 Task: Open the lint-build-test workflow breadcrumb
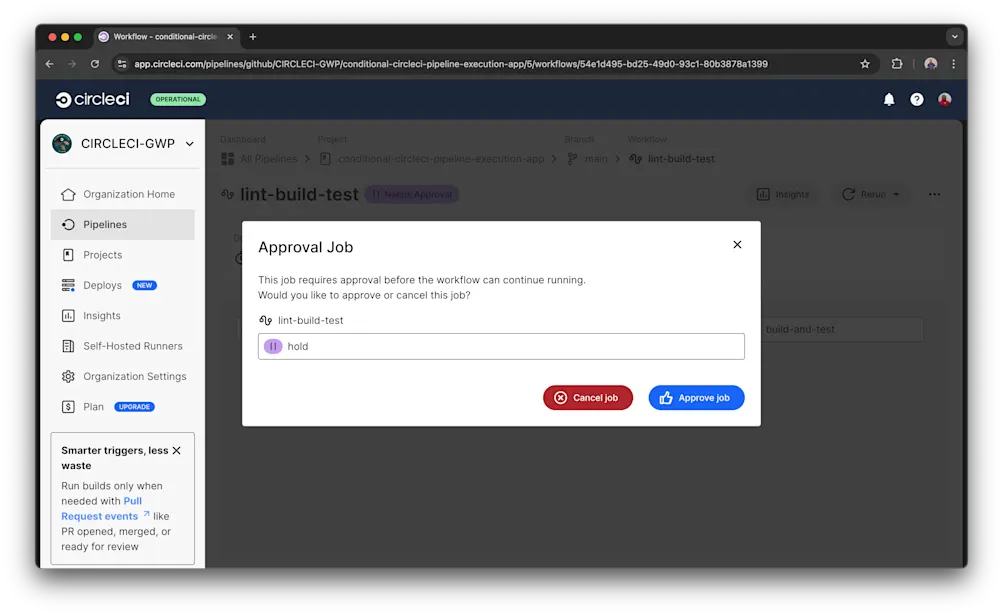coord(672,159)
